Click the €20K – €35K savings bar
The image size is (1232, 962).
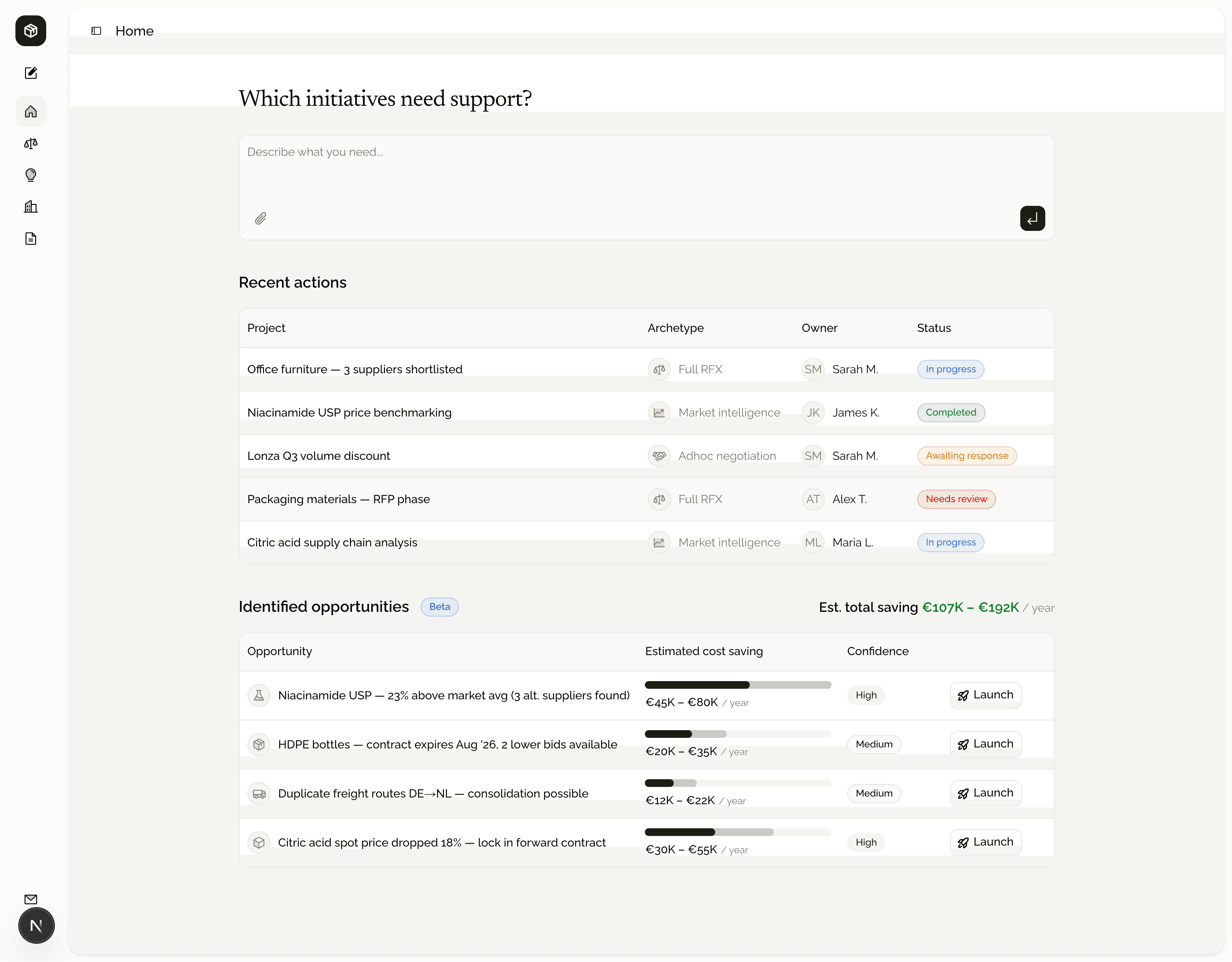[x=738, y=734]
